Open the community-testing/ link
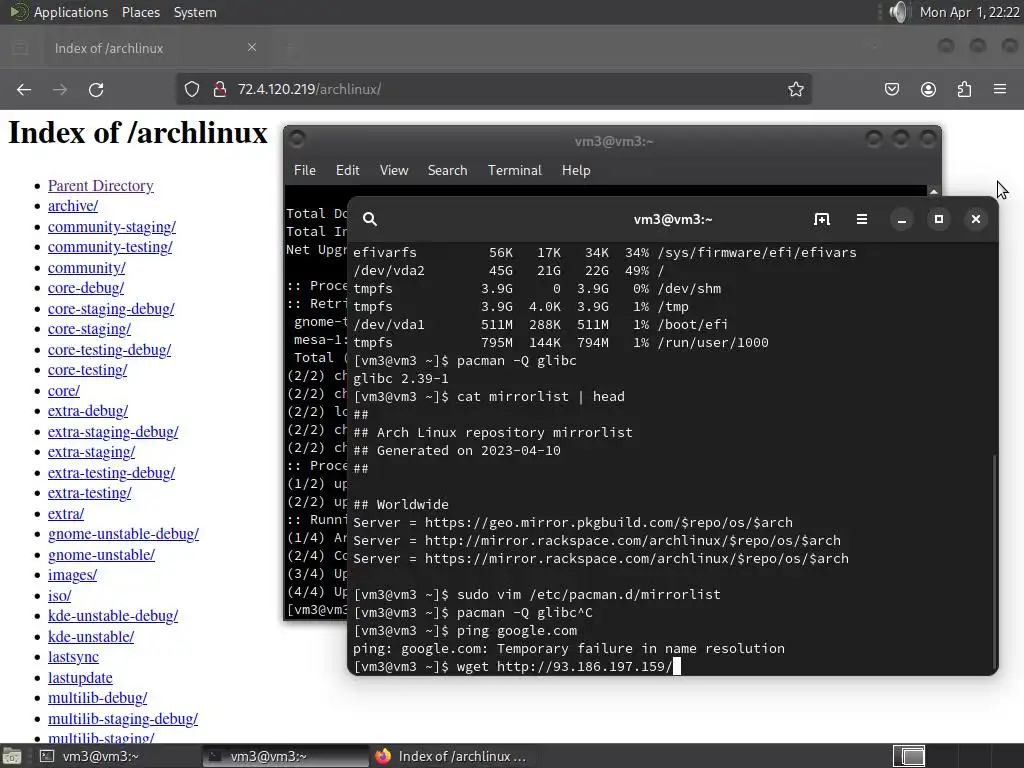The width and height of the screenshot is (1024, 768). point(110,248)
